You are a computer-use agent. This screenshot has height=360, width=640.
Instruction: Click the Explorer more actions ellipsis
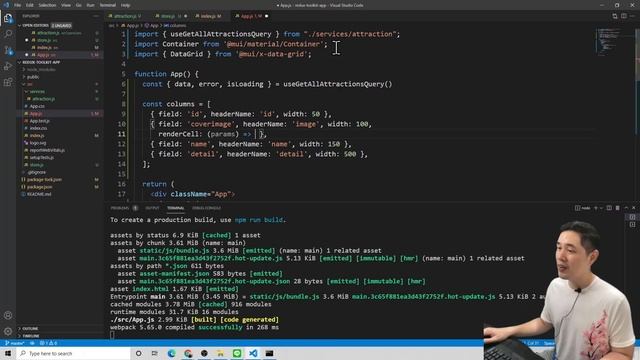pyautogui.click(x=96, y=16)
